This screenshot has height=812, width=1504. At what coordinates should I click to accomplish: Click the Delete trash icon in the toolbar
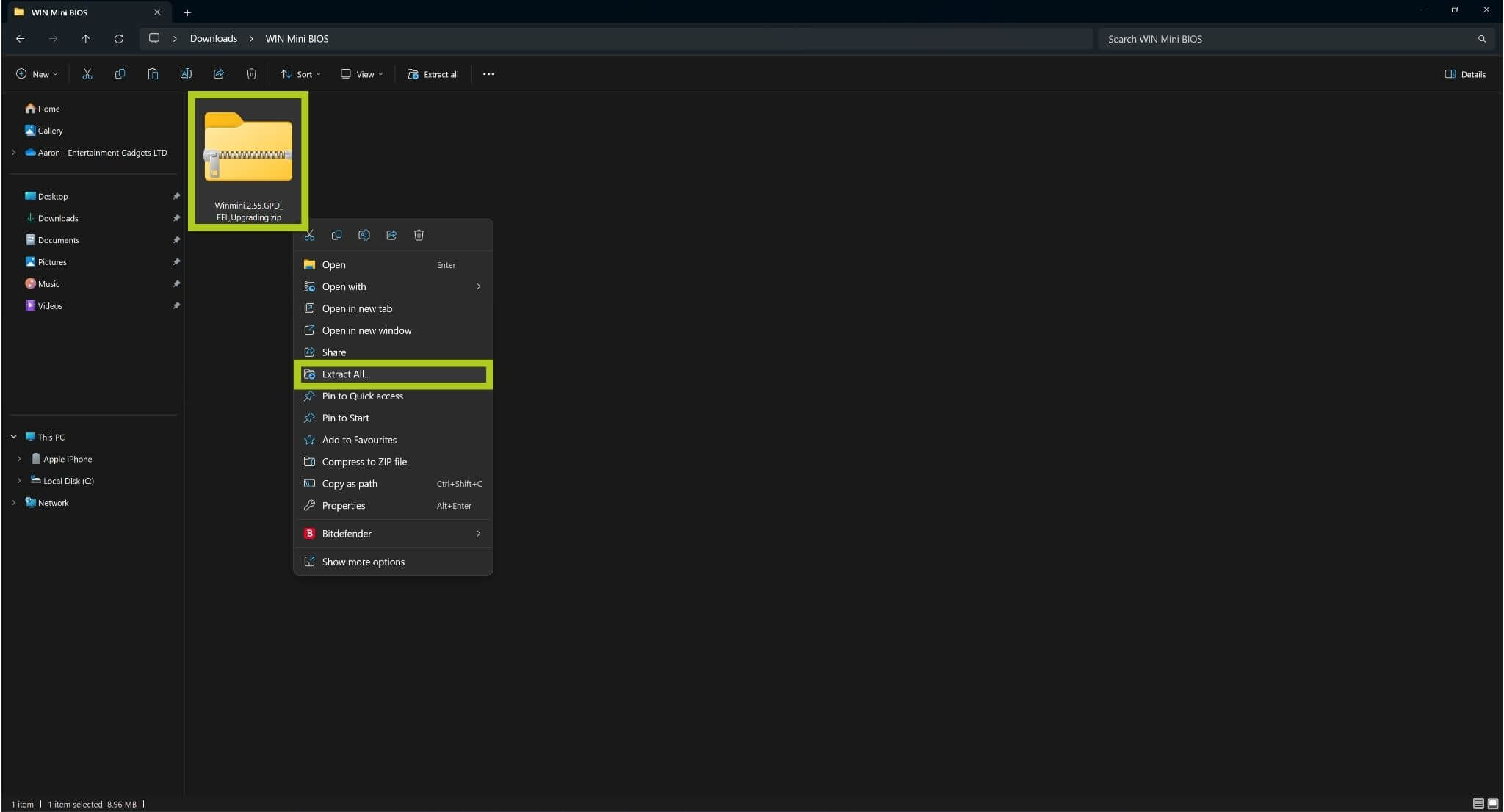point(251,74)
